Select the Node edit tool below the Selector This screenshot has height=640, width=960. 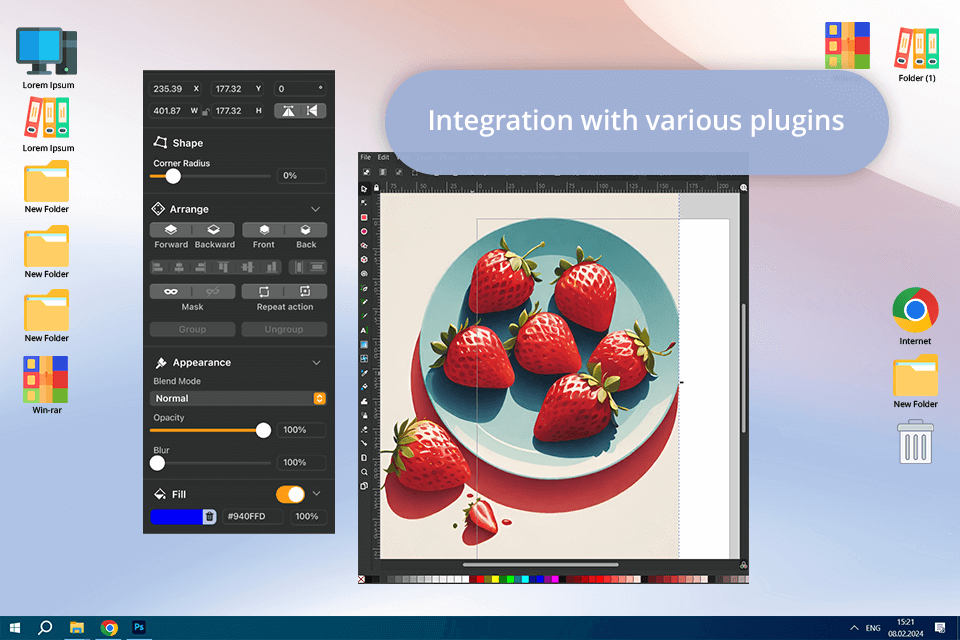point(364,203)
